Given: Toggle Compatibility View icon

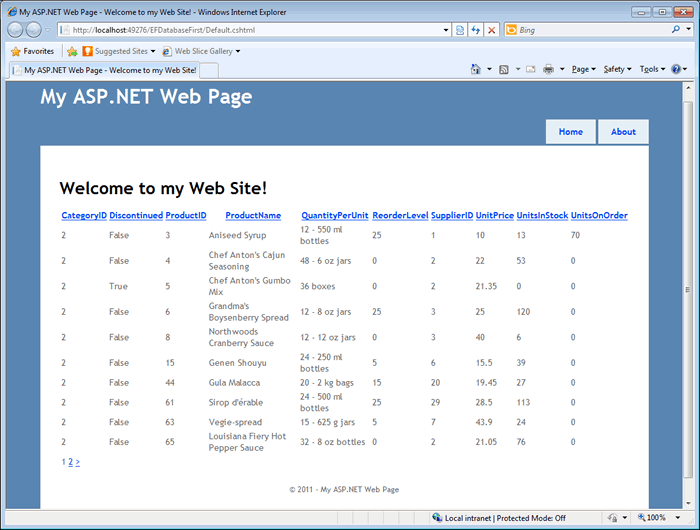Looking at the screenshot, I should click(x=459, y=30).
